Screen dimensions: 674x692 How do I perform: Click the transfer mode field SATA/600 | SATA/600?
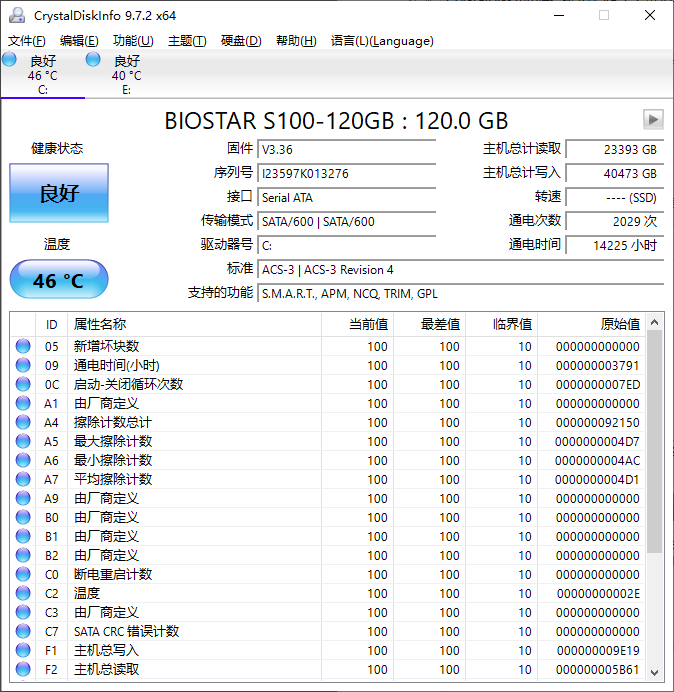[x=347, y=222]
